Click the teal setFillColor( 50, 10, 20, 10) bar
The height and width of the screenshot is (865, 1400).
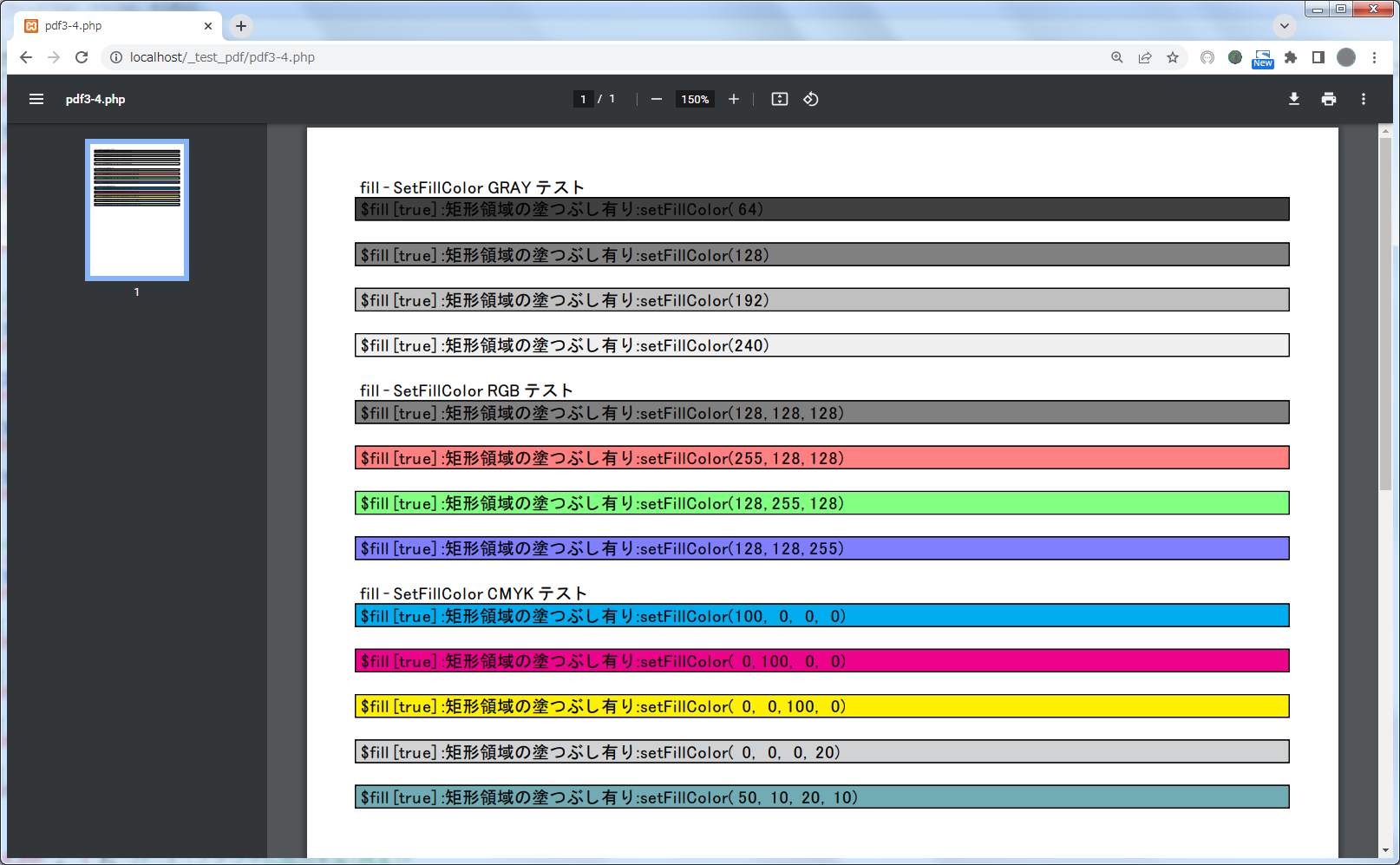click(x=822, y=796)
